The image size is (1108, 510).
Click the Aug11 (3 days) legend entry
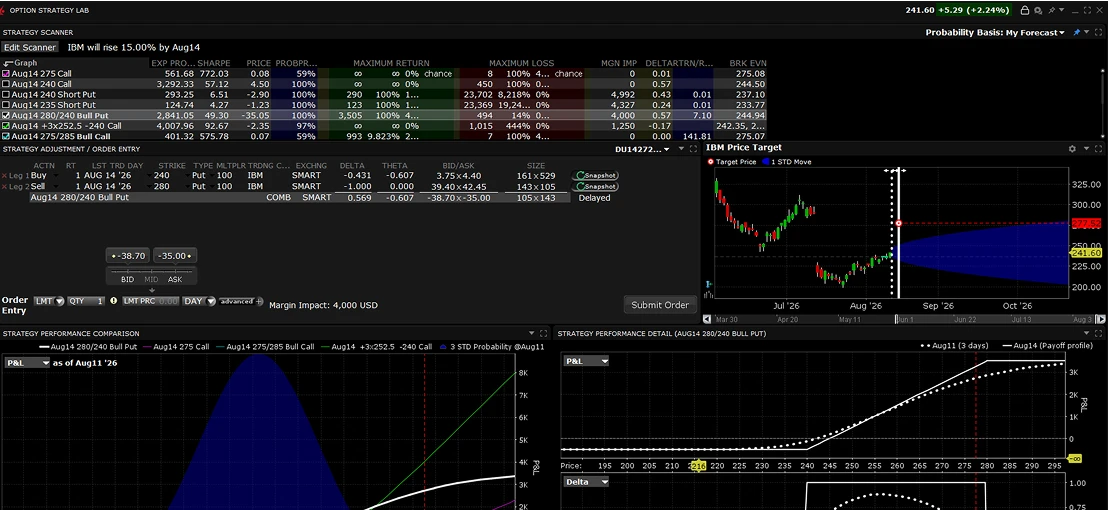[955, 346]
